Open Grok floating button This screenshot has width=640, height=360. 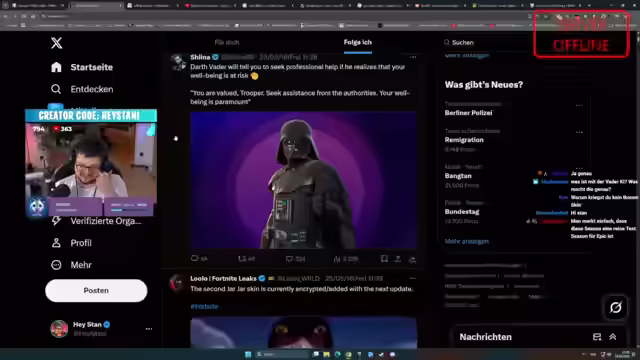[x=616, y=307]
